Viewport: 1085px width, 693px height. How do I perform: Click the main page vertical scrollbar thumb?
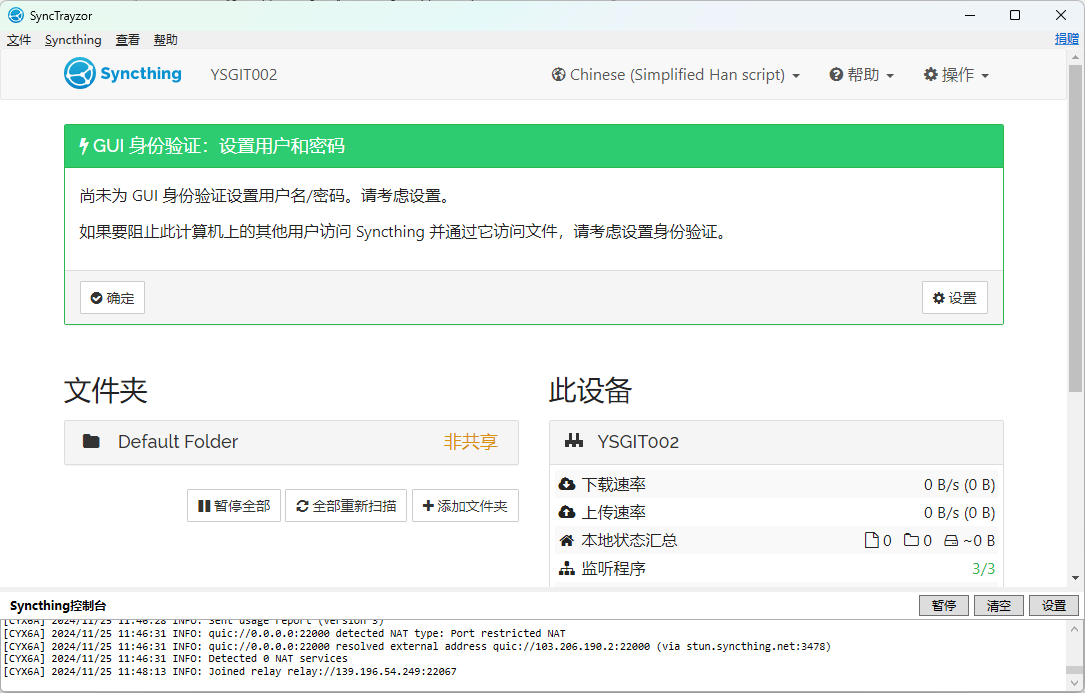click(1075, 228)
